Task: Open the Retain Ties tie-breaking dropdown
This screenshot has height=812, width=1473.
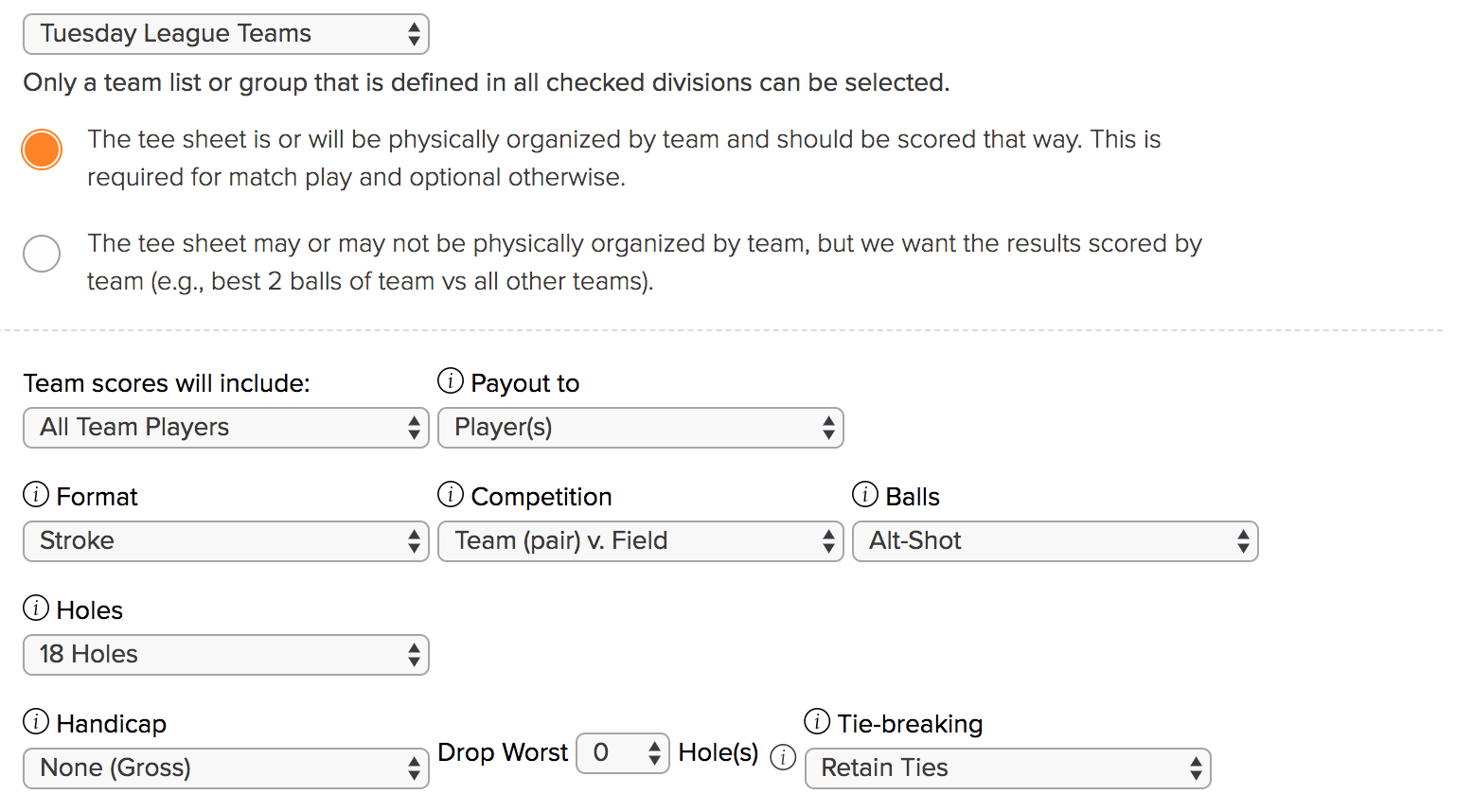Action: coord(1008,768)
